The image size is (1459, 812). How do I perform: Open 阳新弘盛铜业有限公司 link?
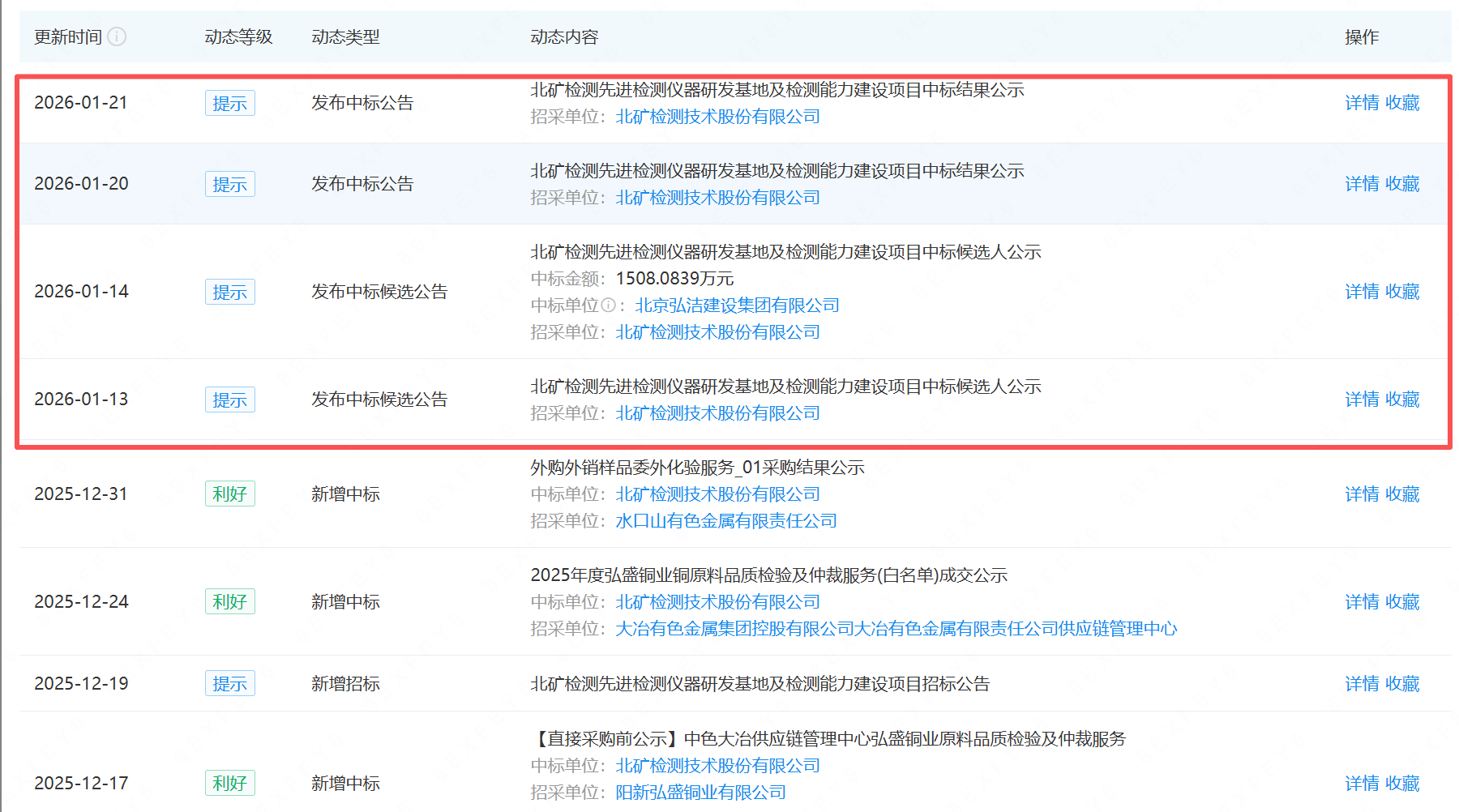[700, 793]
